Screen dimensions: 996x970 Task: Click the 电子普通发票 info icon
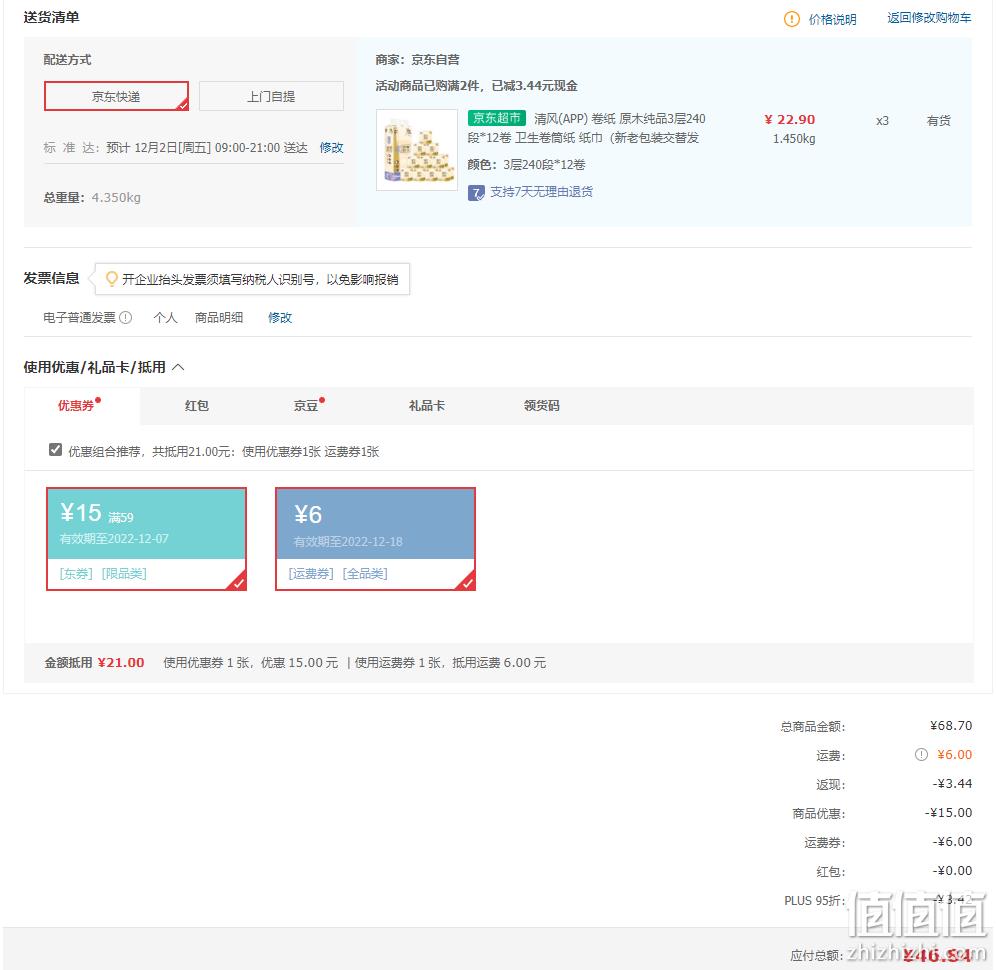tap(126, 317)
